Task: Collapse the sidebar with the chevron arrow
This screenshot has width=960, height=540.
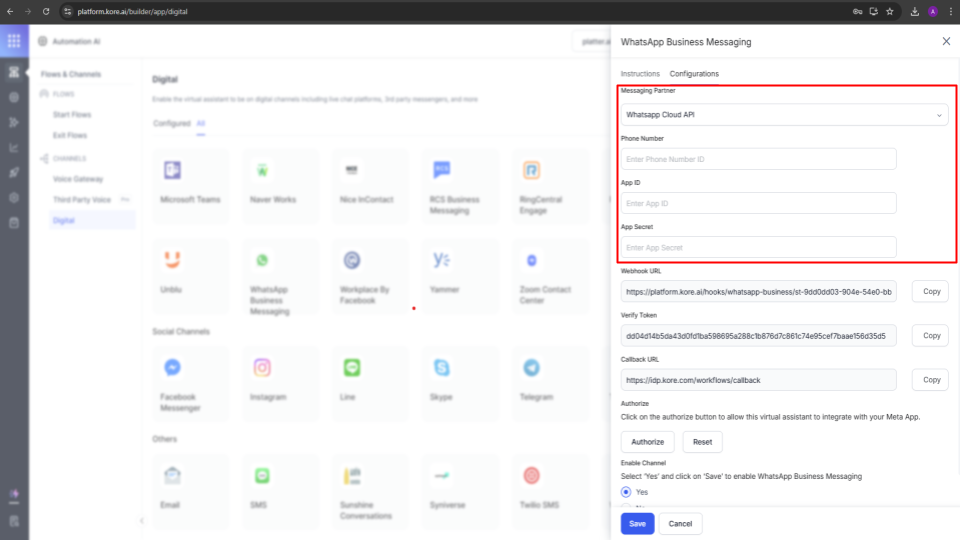Action: (x=141, y=520)
